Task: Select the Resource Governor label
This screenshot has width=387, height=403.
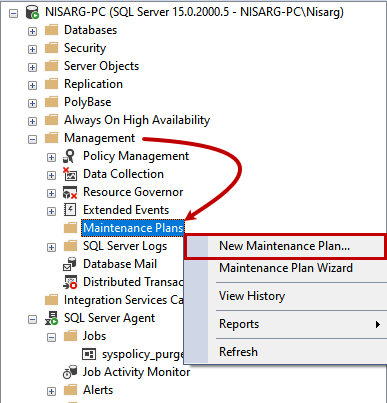Action: click(x=133, y=192)
